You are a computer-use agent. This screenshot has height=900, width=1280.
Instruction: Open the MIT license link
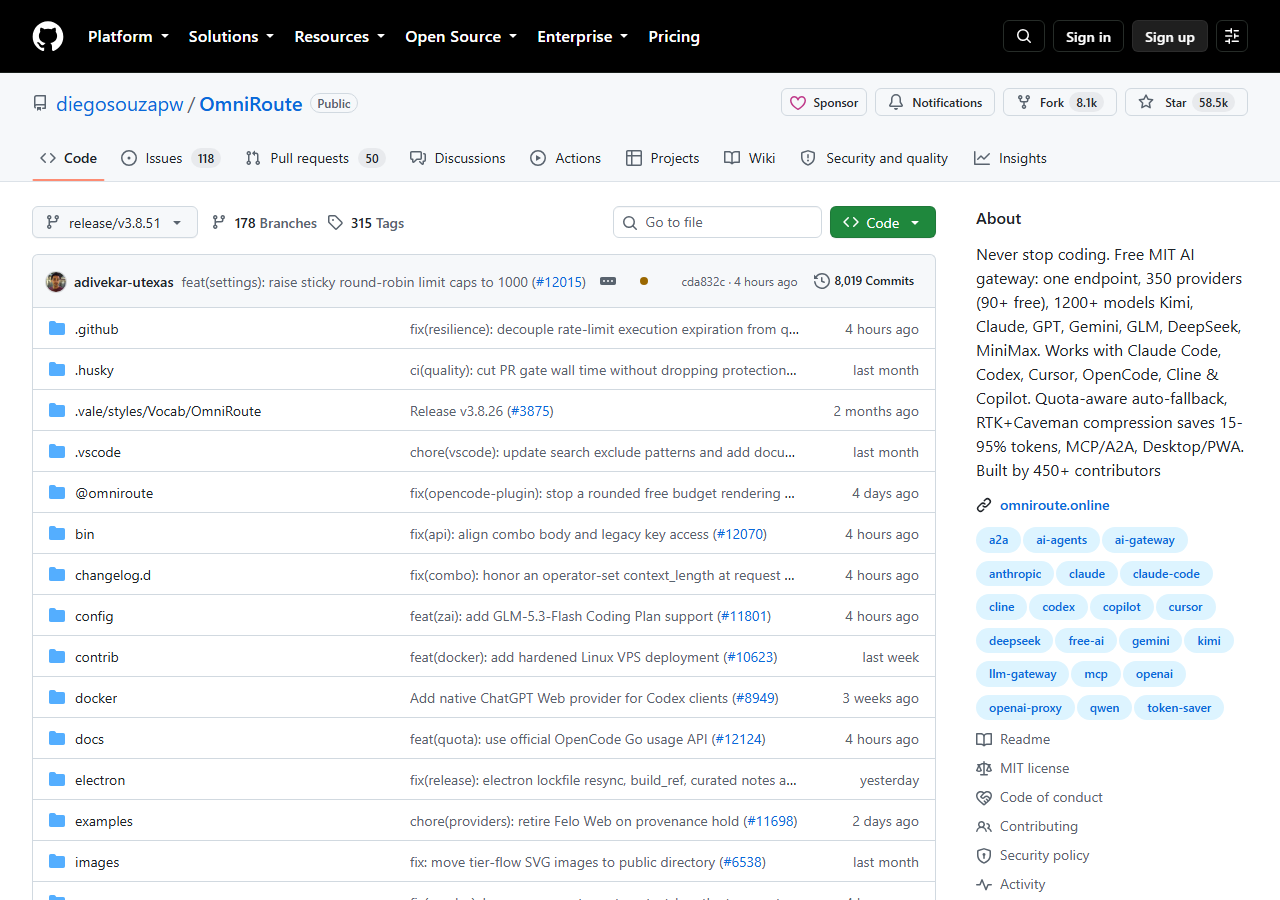point(1023,768)
